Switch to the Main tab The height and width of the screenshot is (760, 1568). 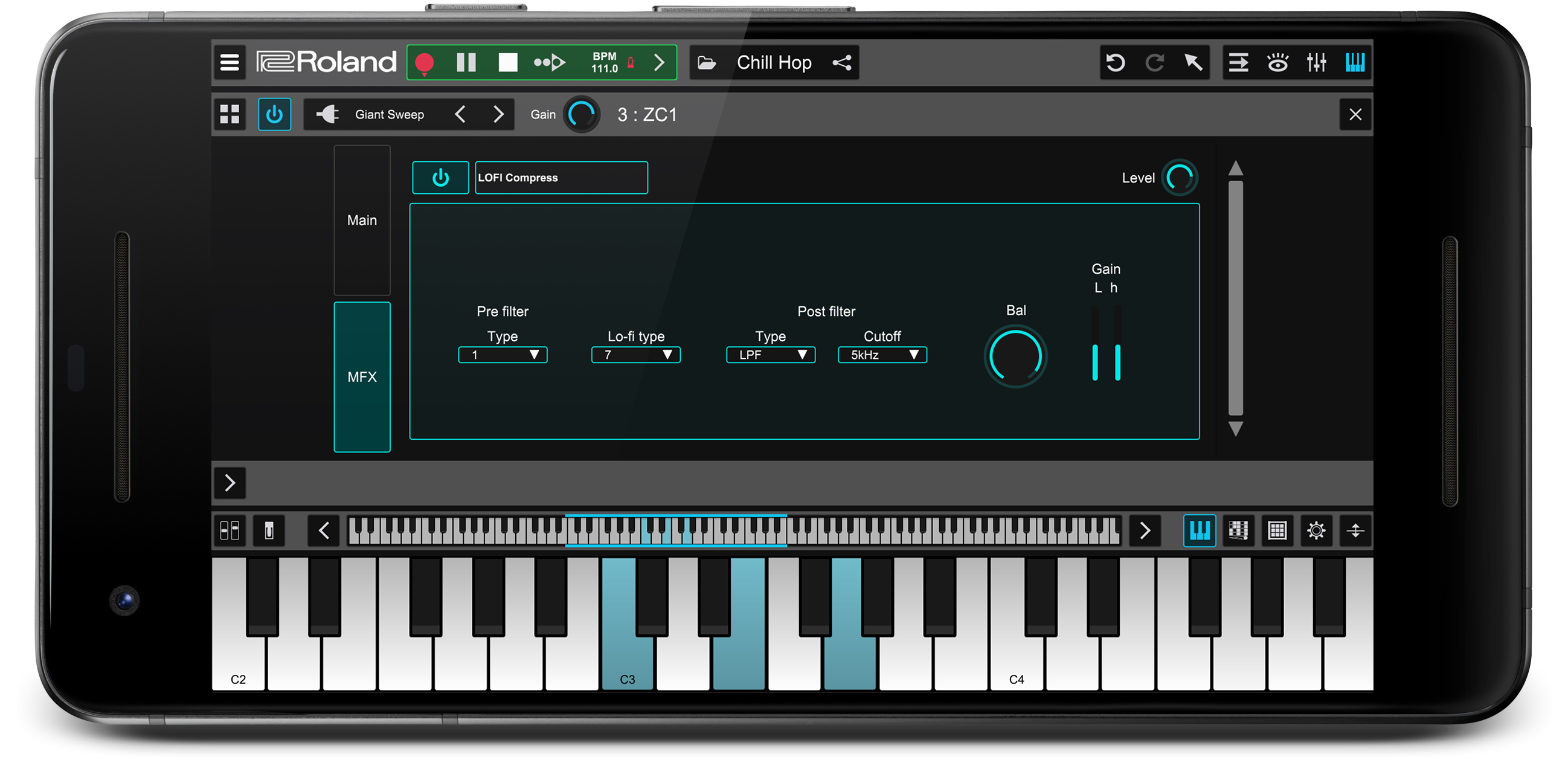[x=362, y=220]
